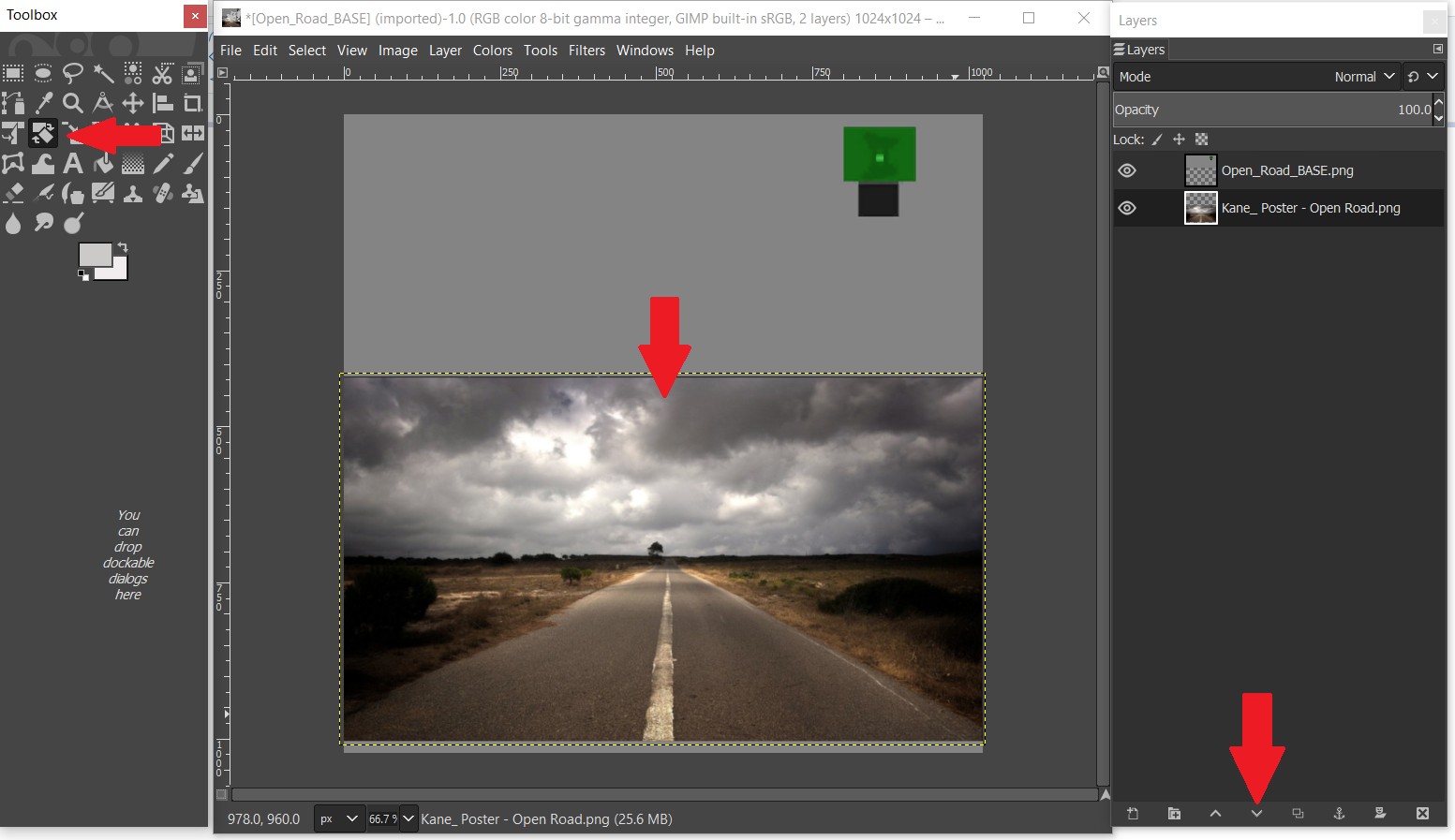1455x840 pixels.
Task: Hide the Open_Road_BASE.png layer
Action: 1127,170
